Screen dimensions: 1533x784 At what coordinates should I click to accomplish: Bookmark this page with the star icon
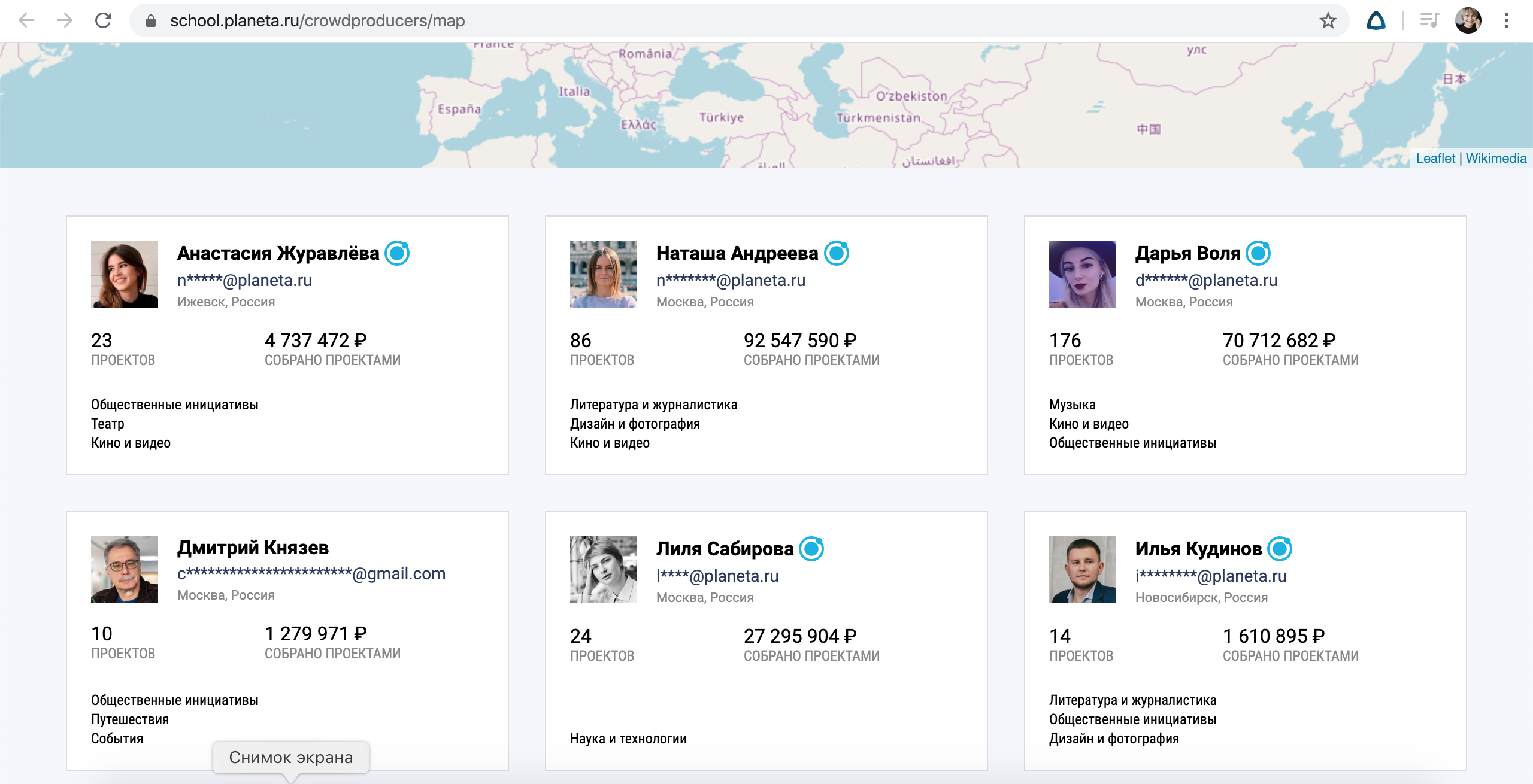(x=1328, y=21)
